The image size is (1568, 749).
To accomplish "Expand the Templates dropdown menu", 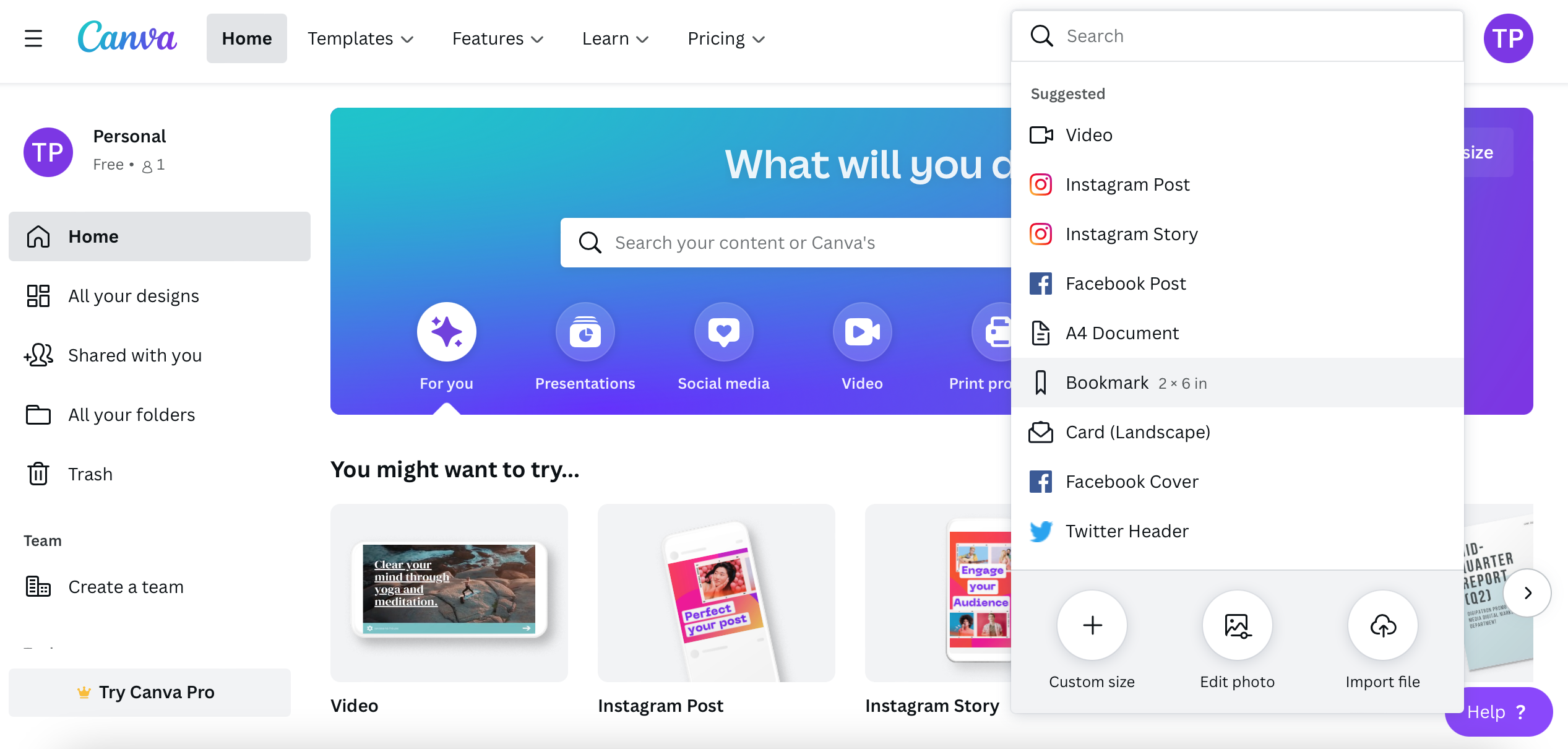I will coord(361,38).
